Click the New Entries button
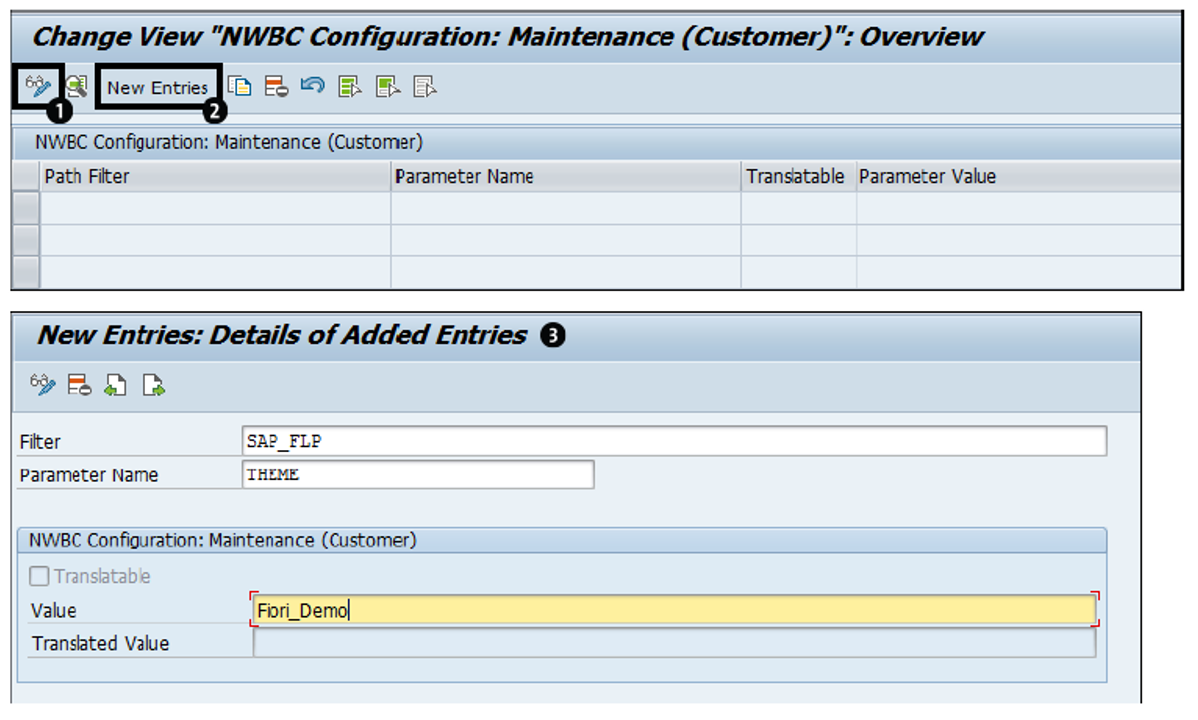 [x=157, y=87]
